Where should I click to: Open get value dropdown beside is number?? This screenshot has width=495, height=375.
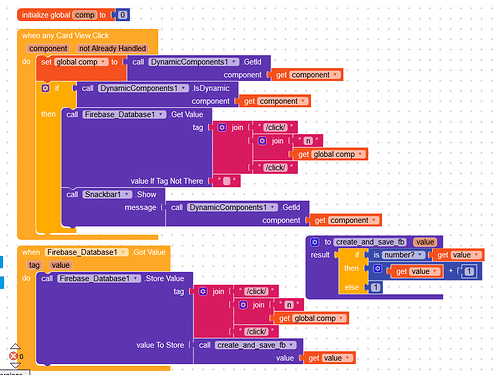477,255
